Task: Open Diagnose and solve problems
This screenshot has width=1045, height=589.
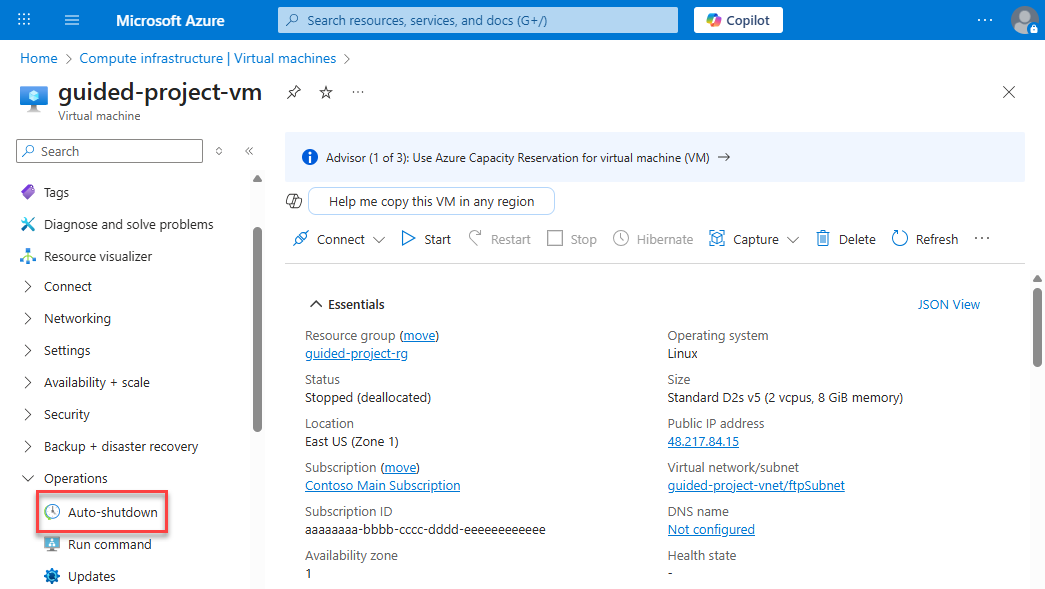Action: (129, 225)
